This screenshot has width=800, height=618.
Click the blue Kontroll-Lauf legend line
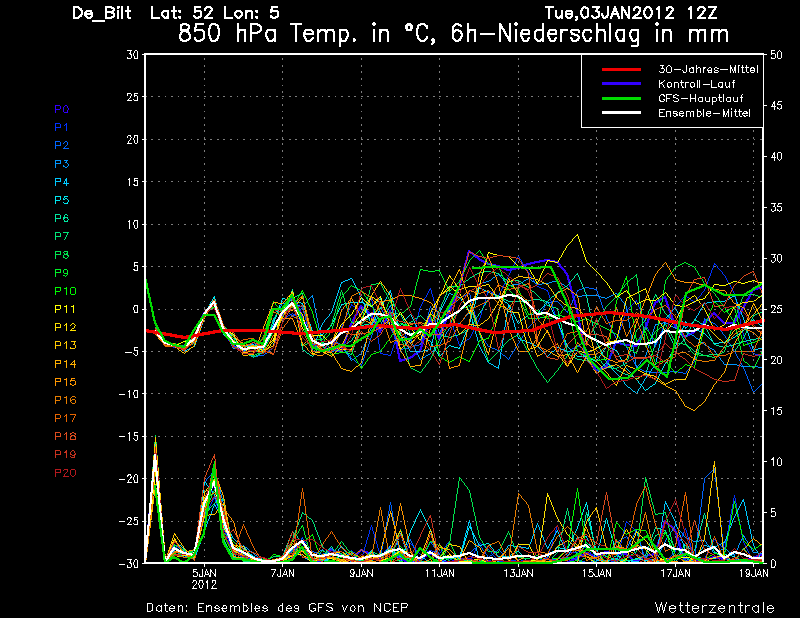(x=621, y=84)
